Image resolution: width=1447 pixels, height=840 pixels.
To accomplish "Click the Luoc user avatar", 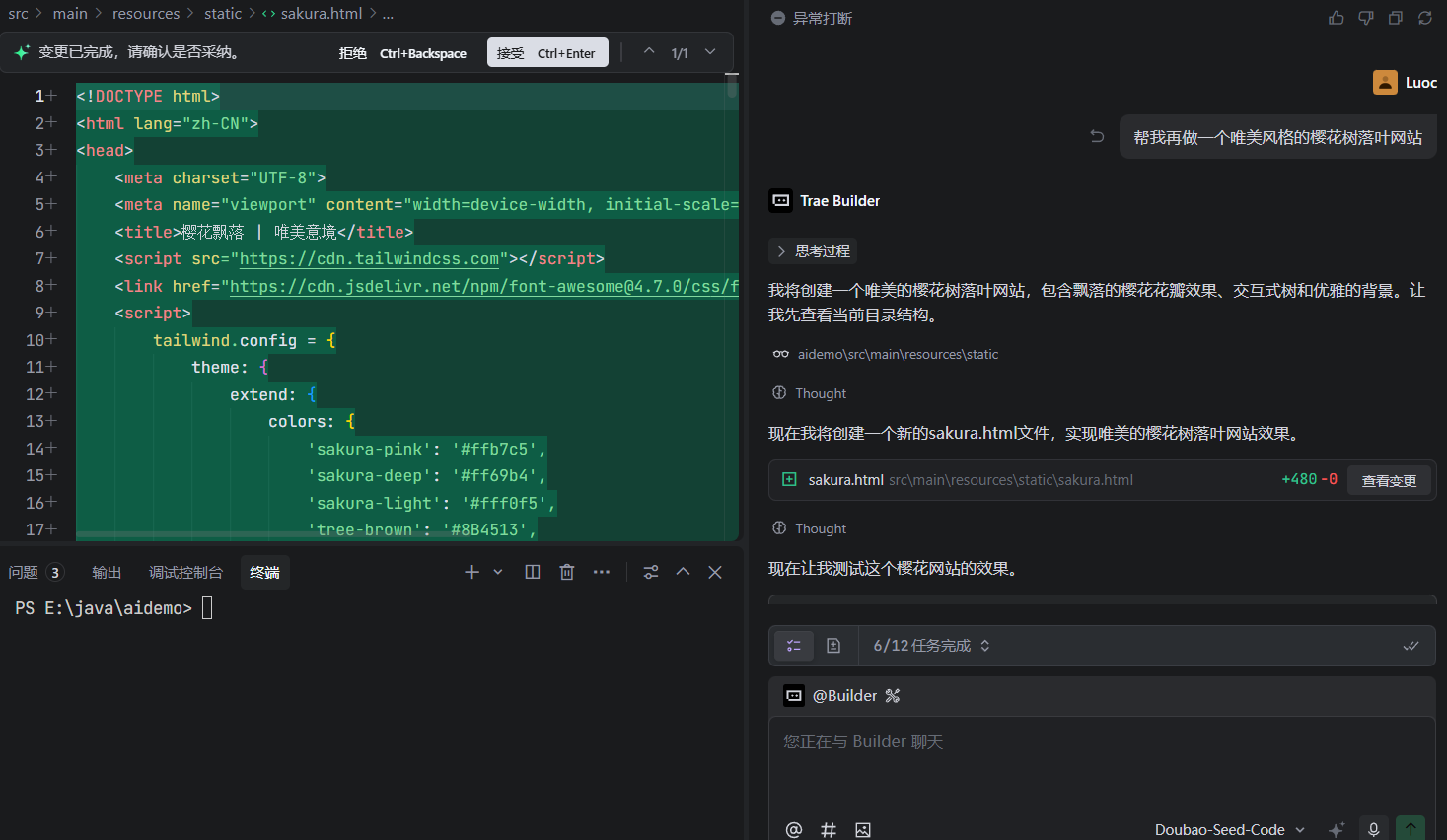I will [x=1385, y=83].
